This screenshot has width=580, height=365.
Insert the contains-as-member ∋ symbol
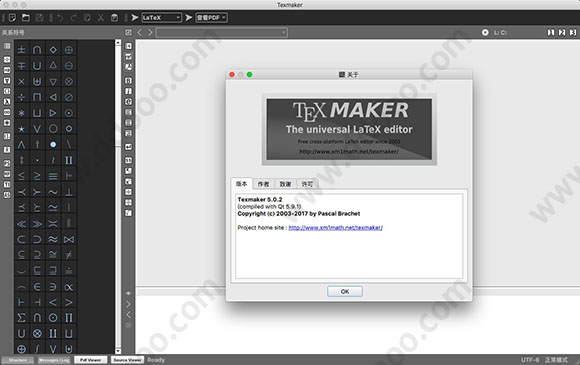53,287
